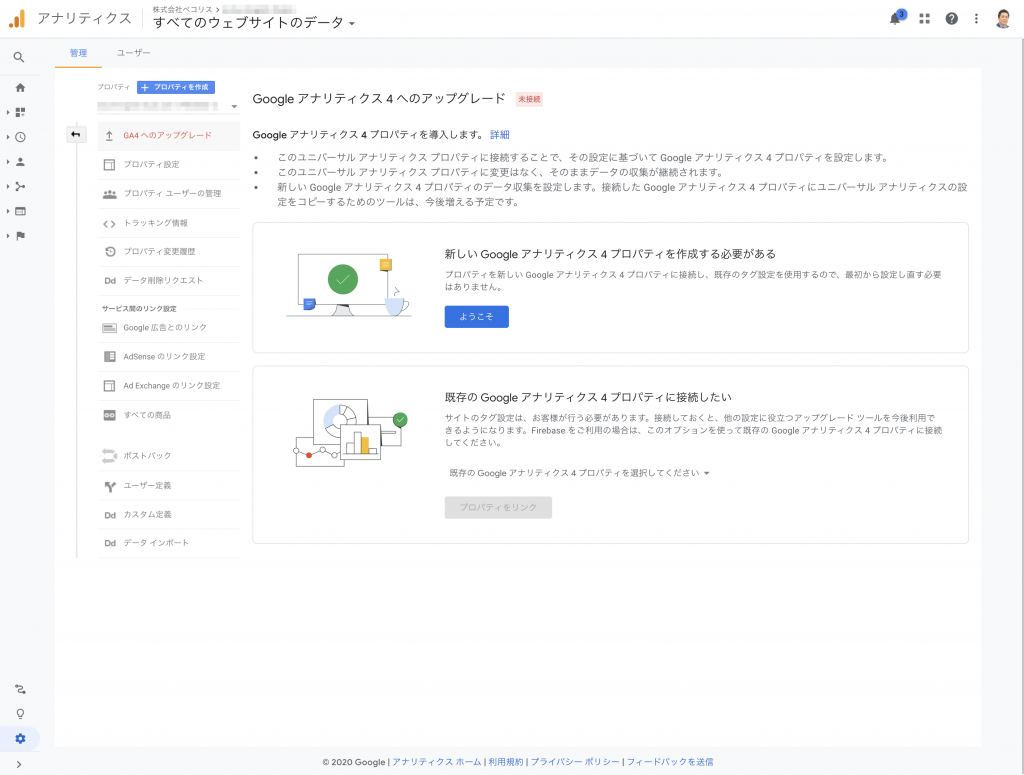Expand the sidebar with bottom chevron
The height and width of the screenshot is (775, 1024).
point(19,764)
